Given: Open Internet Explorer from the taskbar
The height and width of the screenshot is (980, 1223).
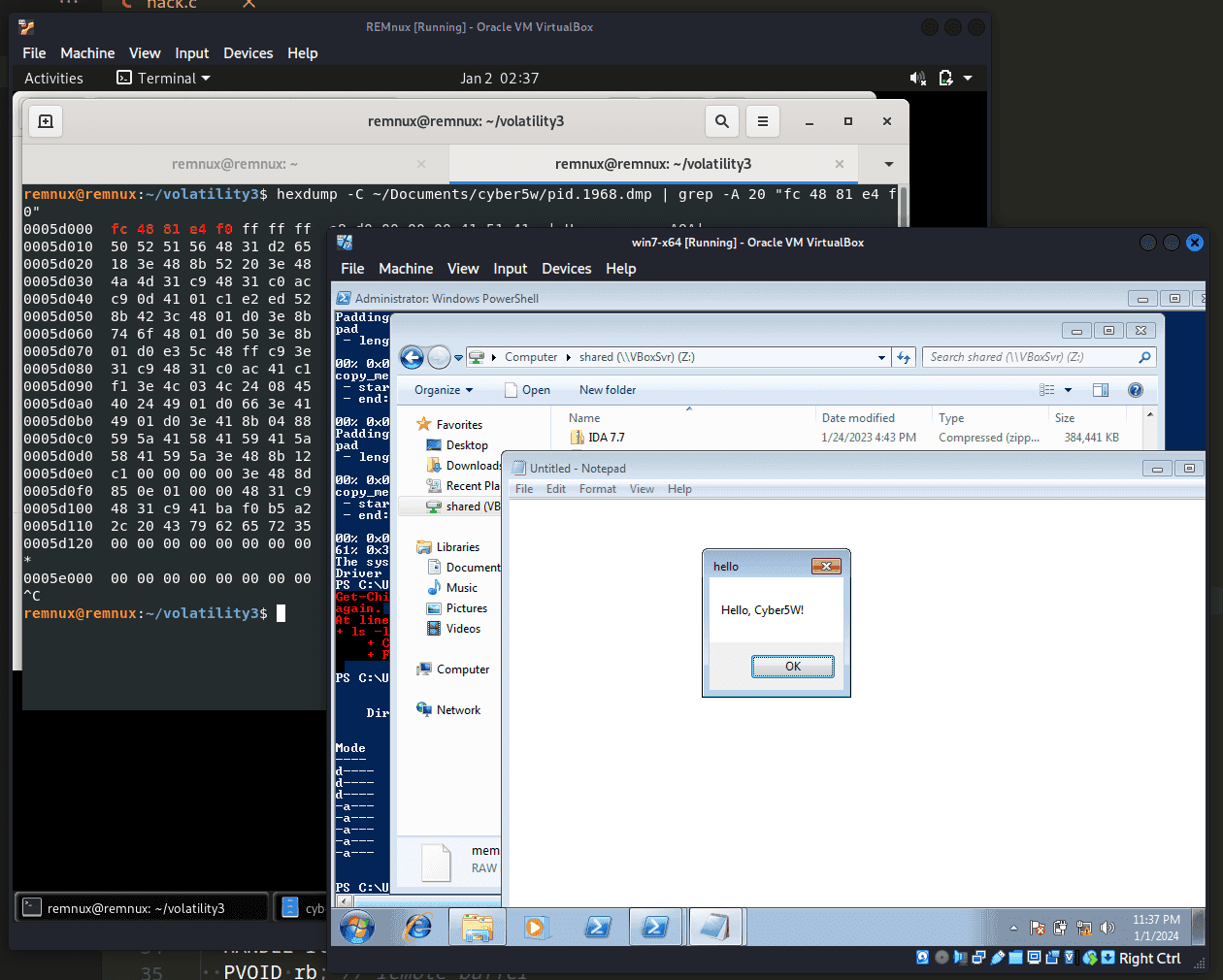Looking at the screenshot, I should click(418, 928).
